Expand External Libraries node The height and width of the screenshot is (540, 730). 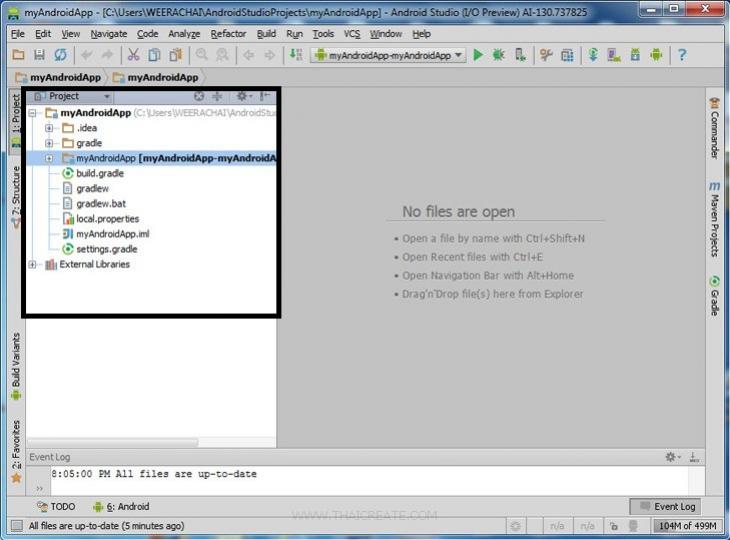pos(33,264)
